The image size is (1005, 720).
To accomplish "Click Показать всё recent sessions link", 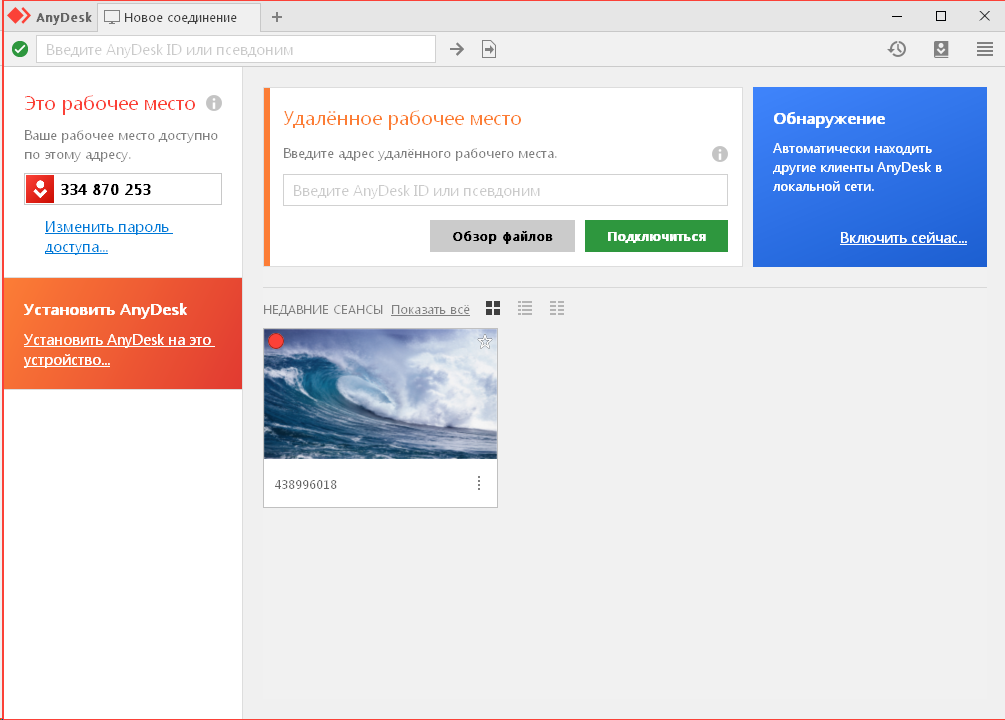I will pos(430,310).
